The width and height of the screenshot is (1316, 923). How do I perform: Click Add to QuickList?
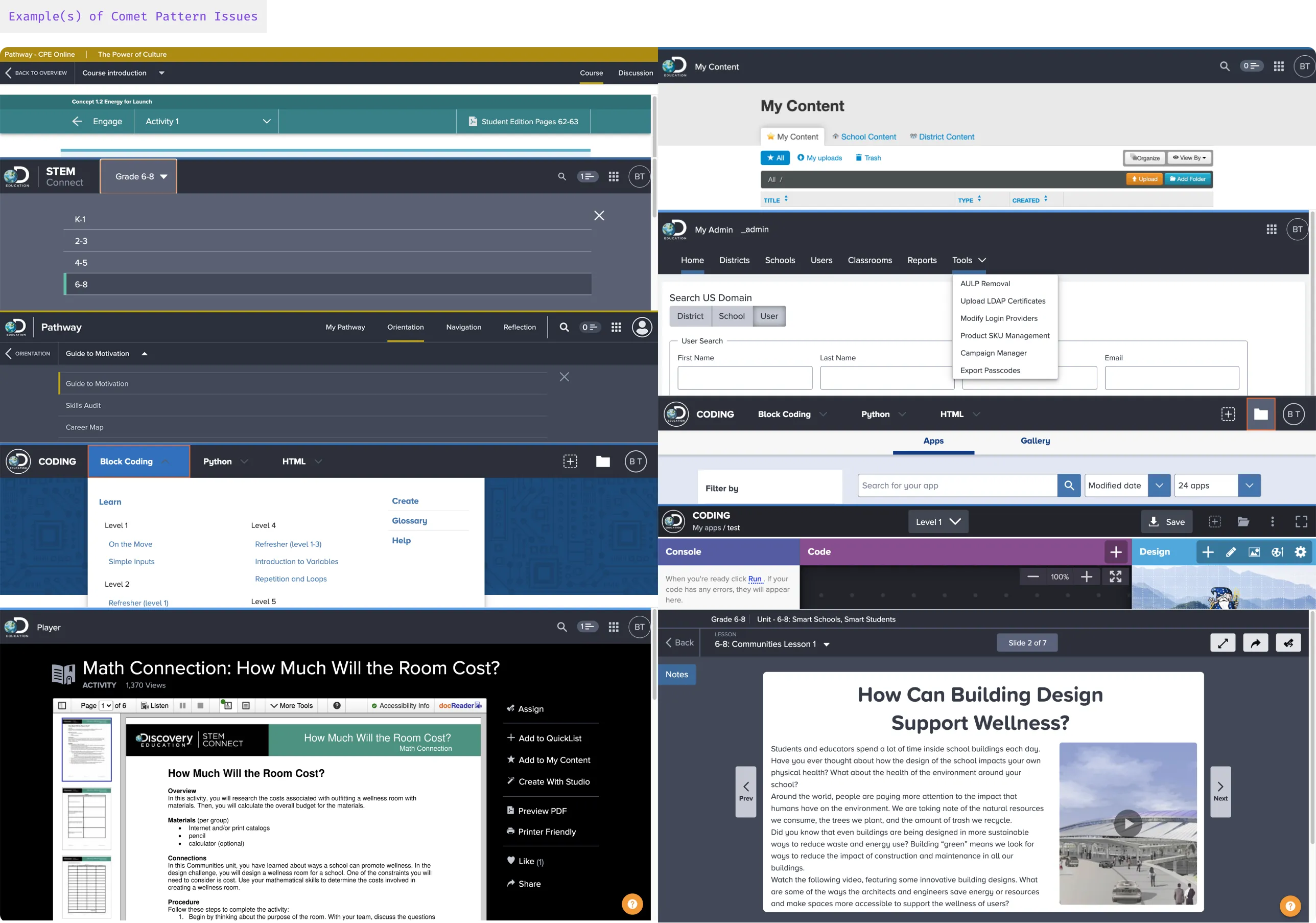[x=544, y=738]
